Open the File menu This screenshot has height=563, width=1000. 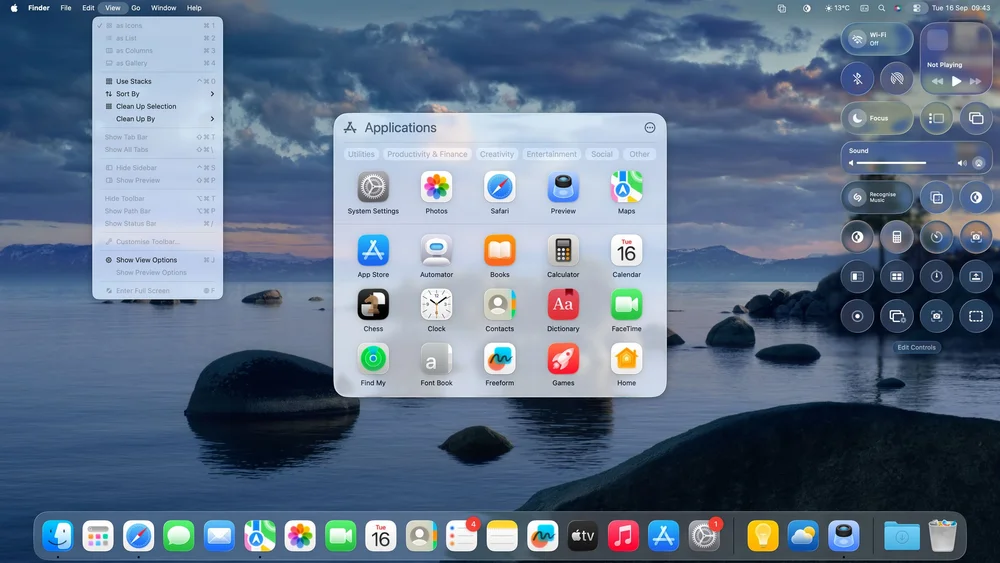click(x=66, y=8)
